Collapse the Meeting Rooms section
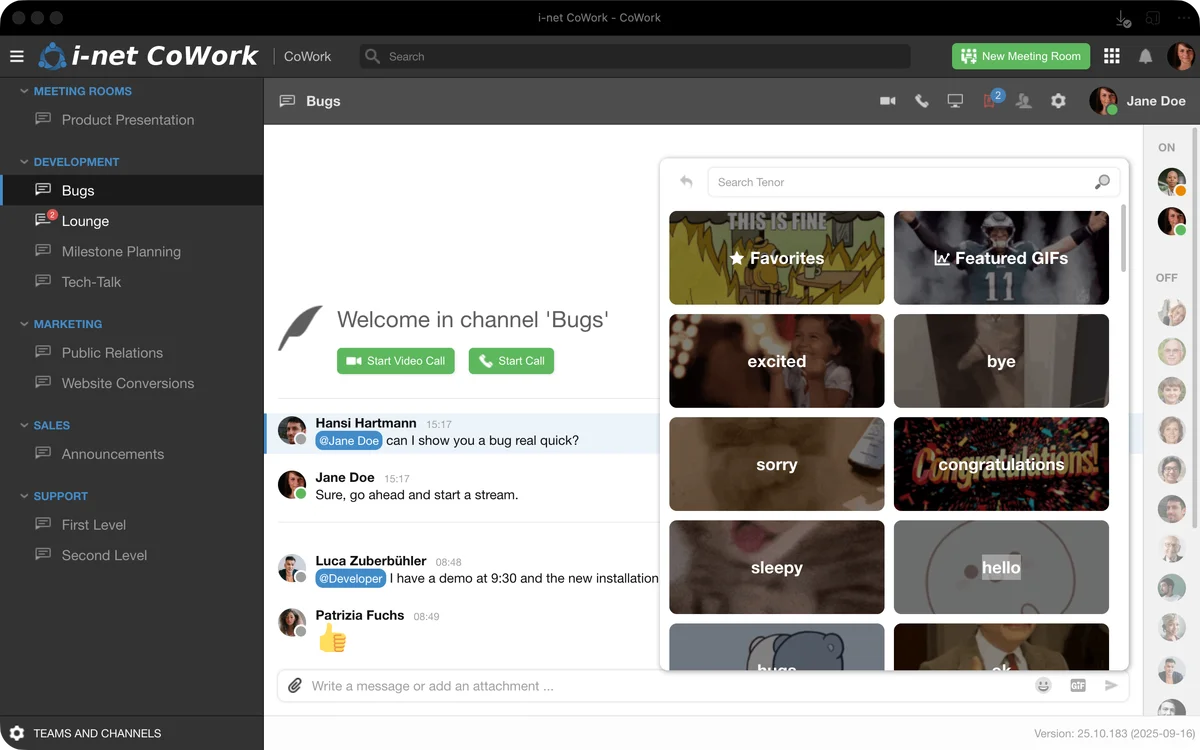The height and width of the screenshot is (750, 1200). coord(25,91)
